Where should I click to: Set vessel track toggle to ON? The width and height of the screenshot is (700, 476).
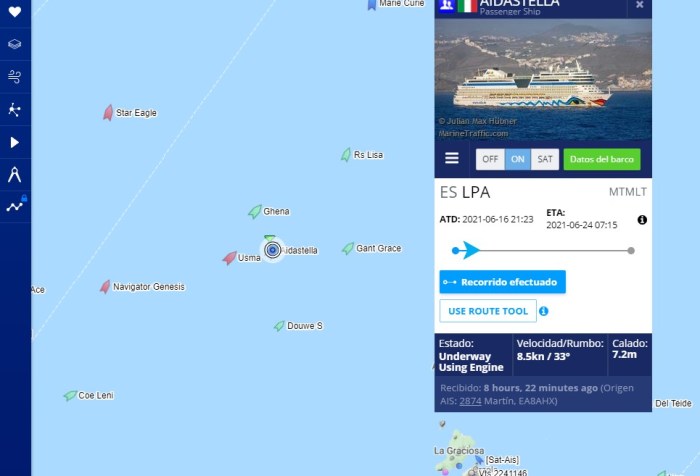(x=517, y=159)
